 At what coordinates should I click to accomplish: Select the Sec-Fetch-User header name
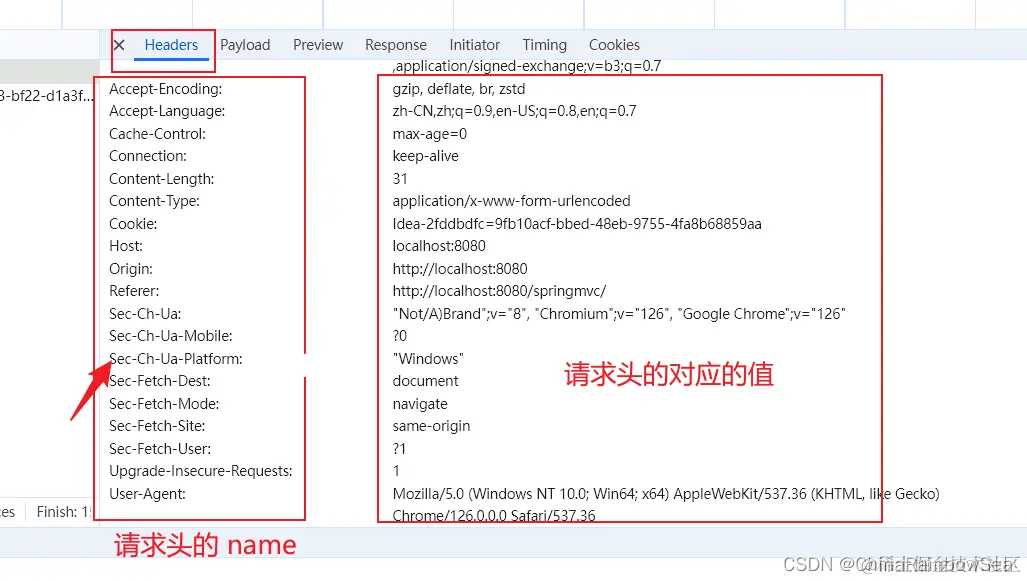(160, 449)
